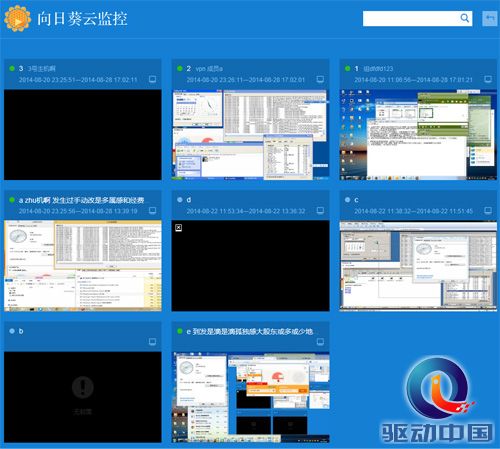Click host a zhu title text
Screen dimensions: 500x449
[81, 200]
